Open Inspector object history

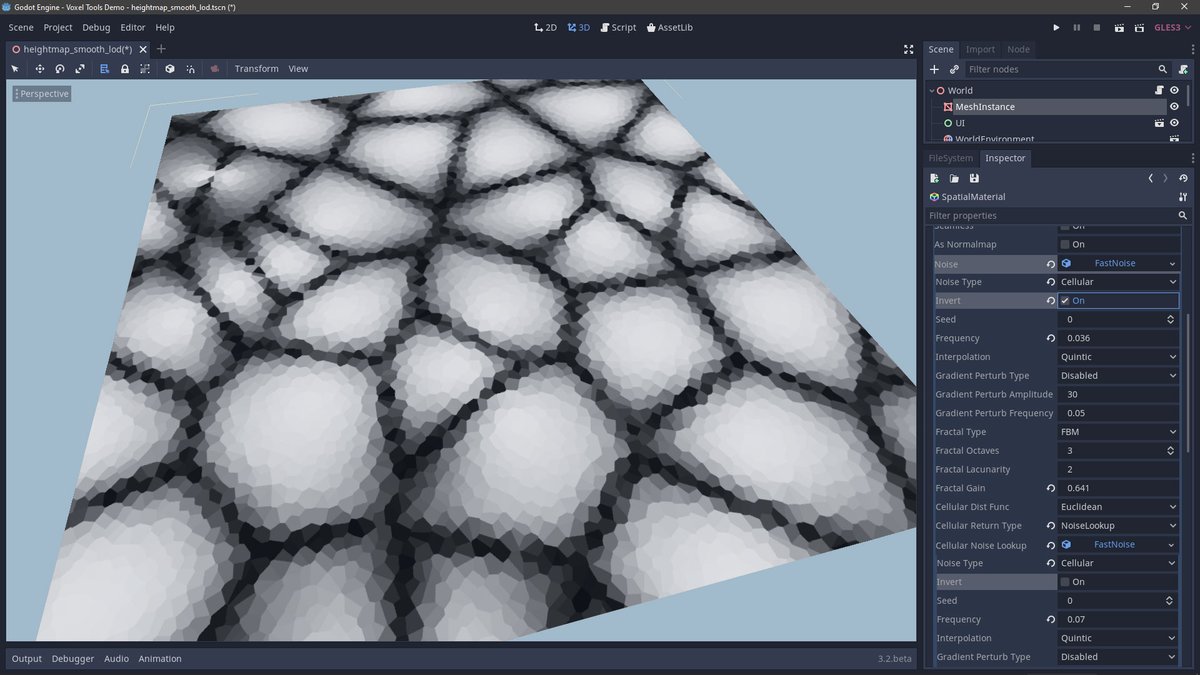tap(1183, 178)
